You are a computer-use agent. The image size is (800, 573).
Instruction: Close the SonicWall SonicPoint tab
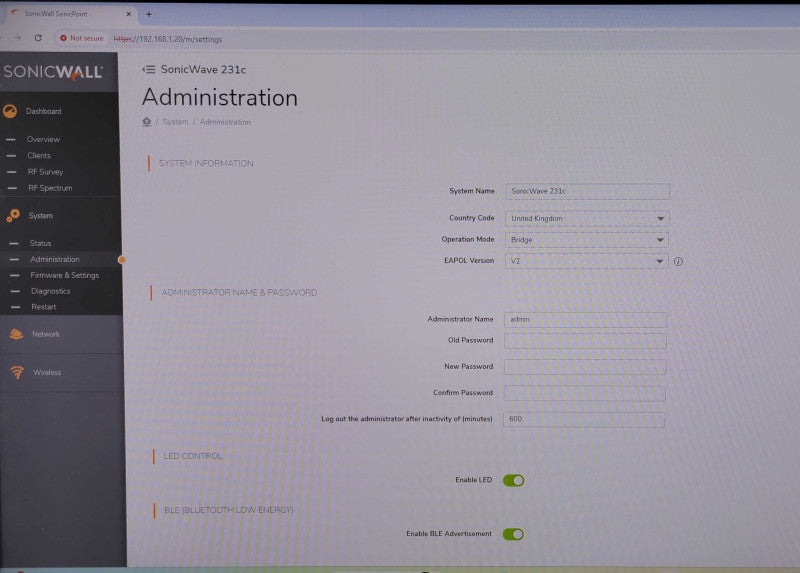[129, 14]
